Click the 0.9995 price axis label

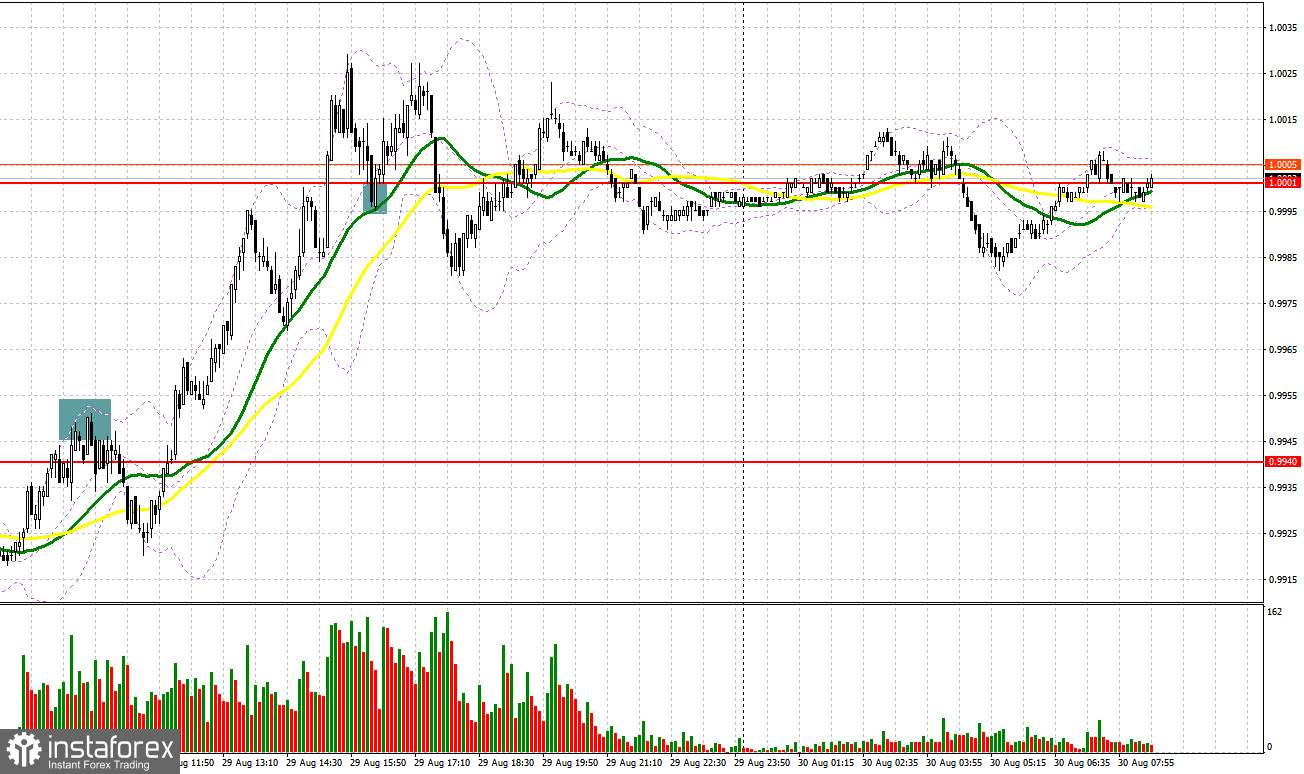1281,211
